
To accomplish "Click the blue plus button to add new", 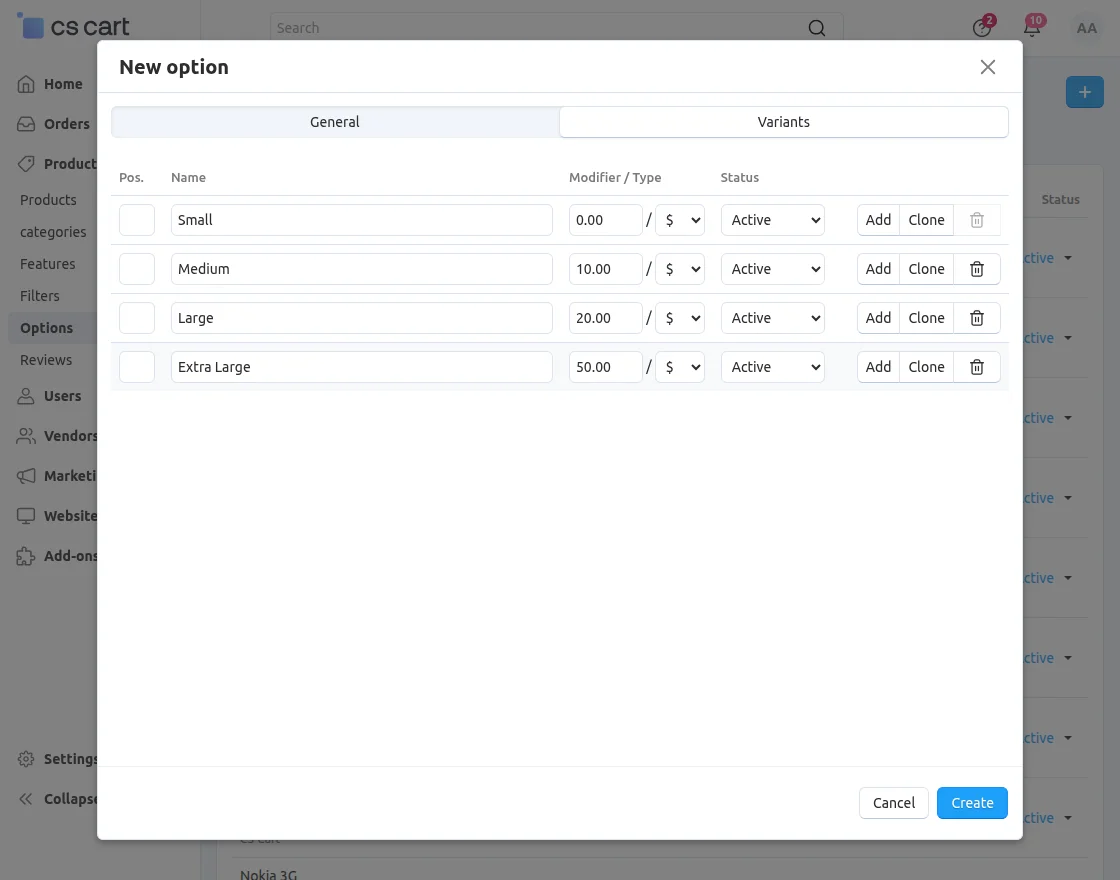I will (1085, 91).
